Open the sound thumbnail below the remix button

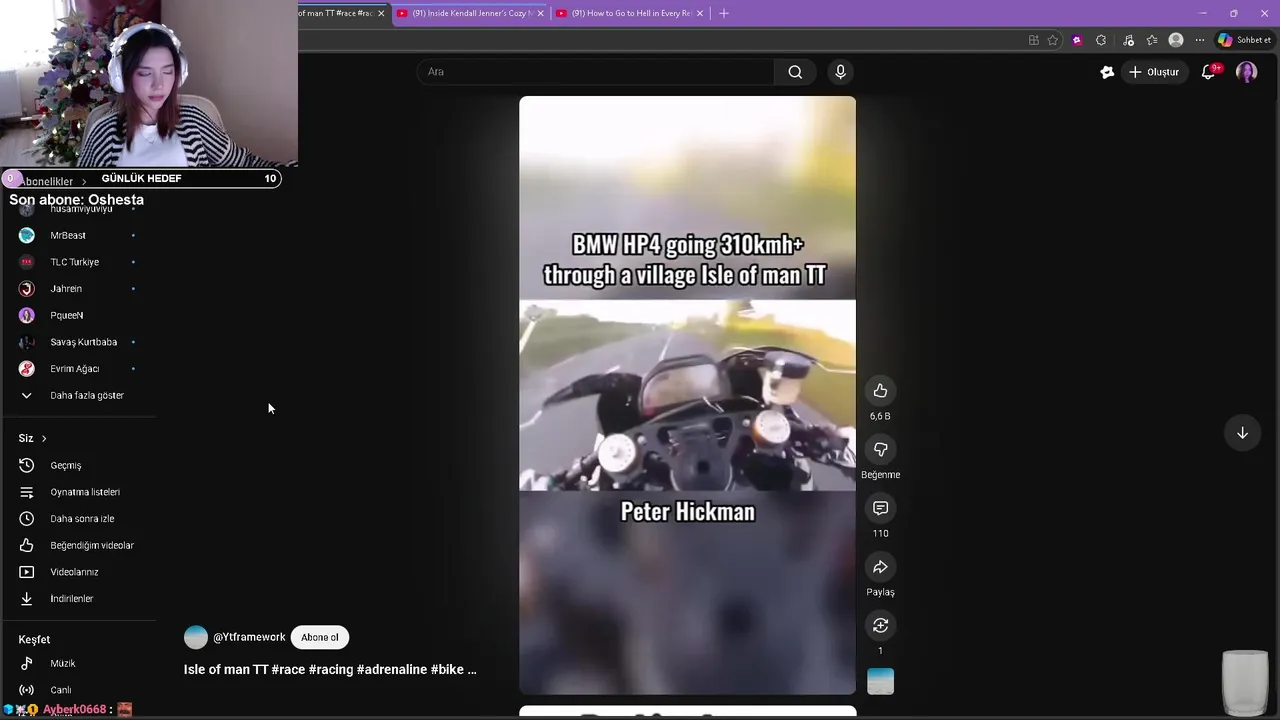tap(880, 681)
